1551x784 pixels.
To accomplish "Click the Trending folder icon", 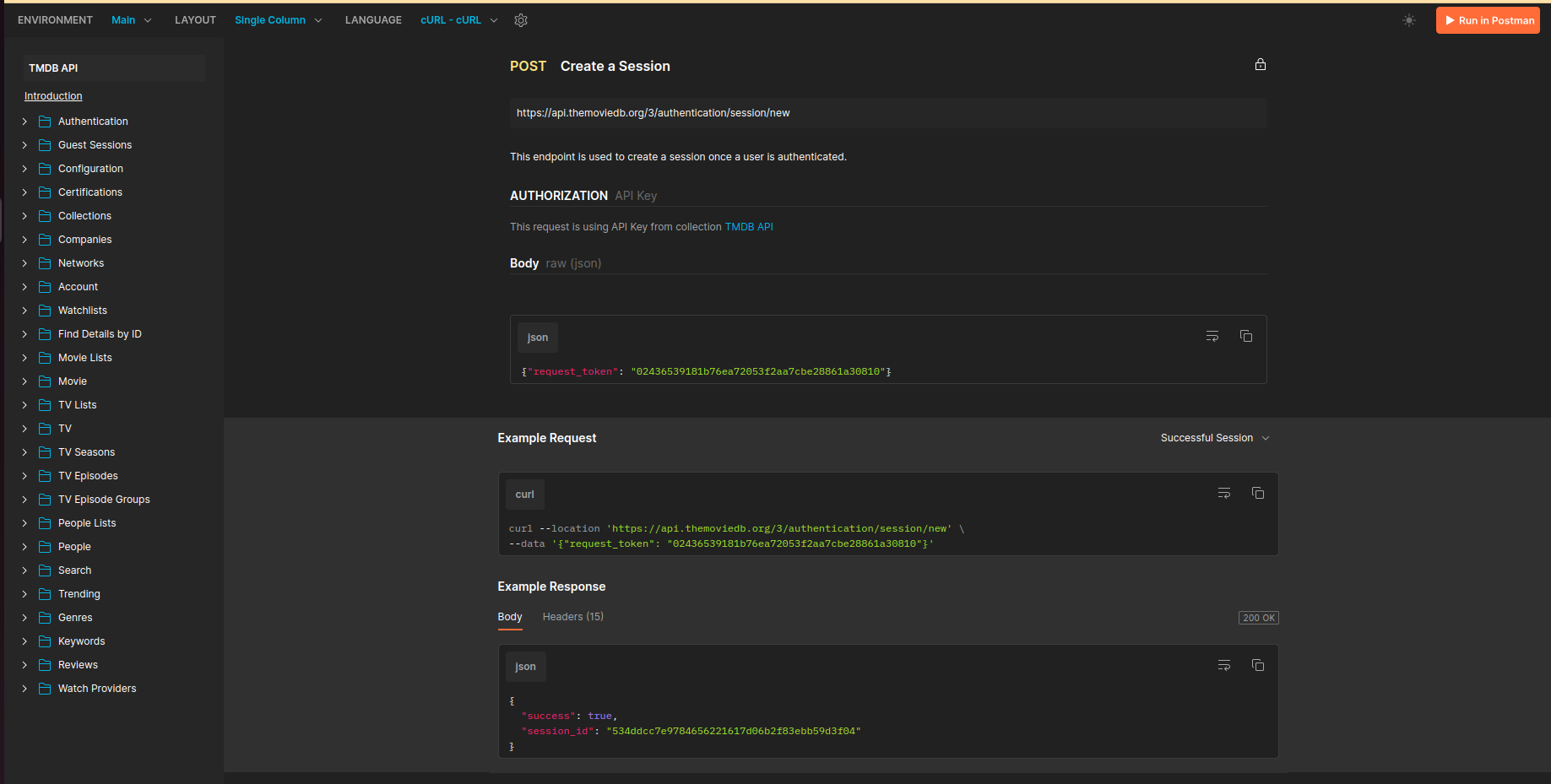I will click(x=45, y=594).
